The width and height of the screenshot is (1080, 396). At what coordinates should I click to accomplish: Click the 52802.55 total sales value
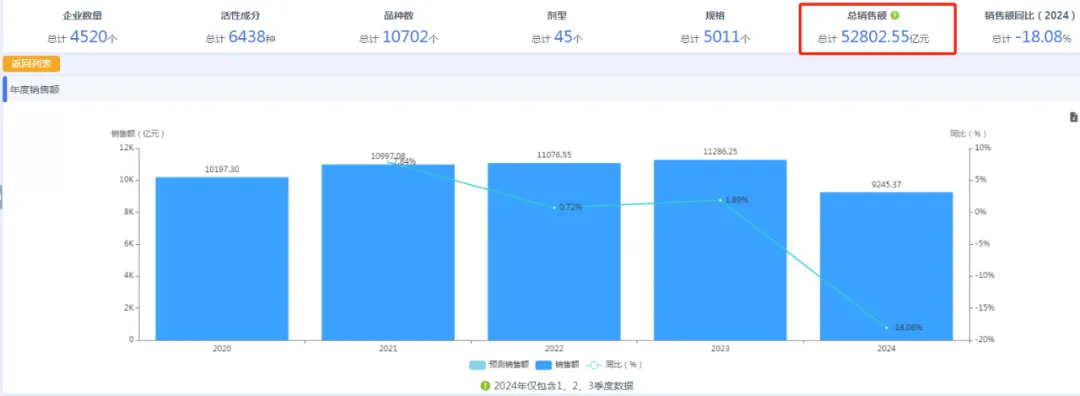point(875,37)
